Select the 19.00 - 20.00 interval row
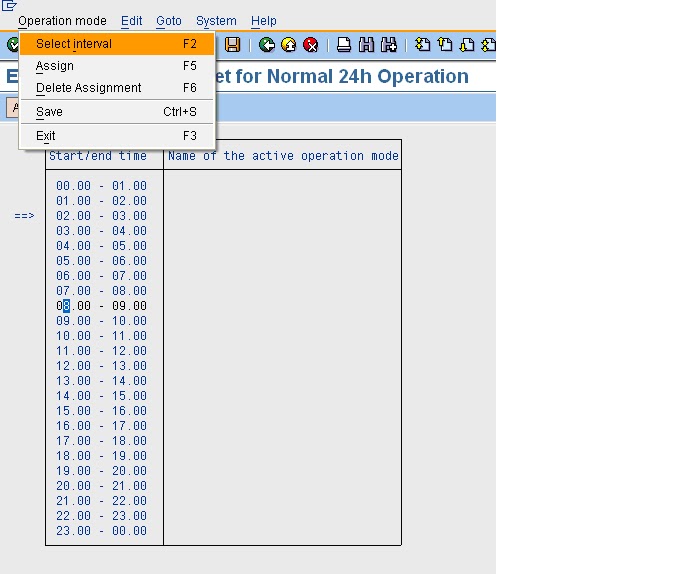This screenshot has height=574, width=695. pyautogui.click(x=102, y=471)
